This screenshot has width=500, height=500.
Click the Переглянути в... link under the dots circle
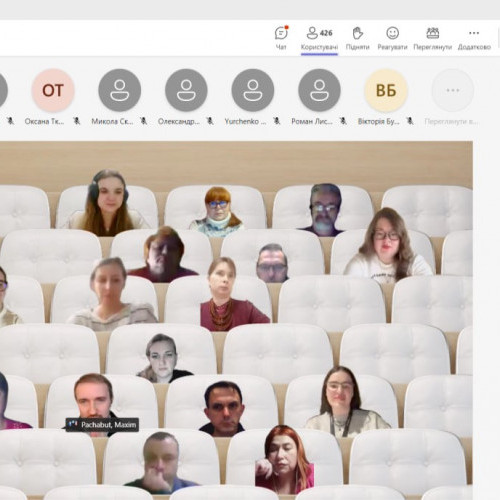pos(451,122)
